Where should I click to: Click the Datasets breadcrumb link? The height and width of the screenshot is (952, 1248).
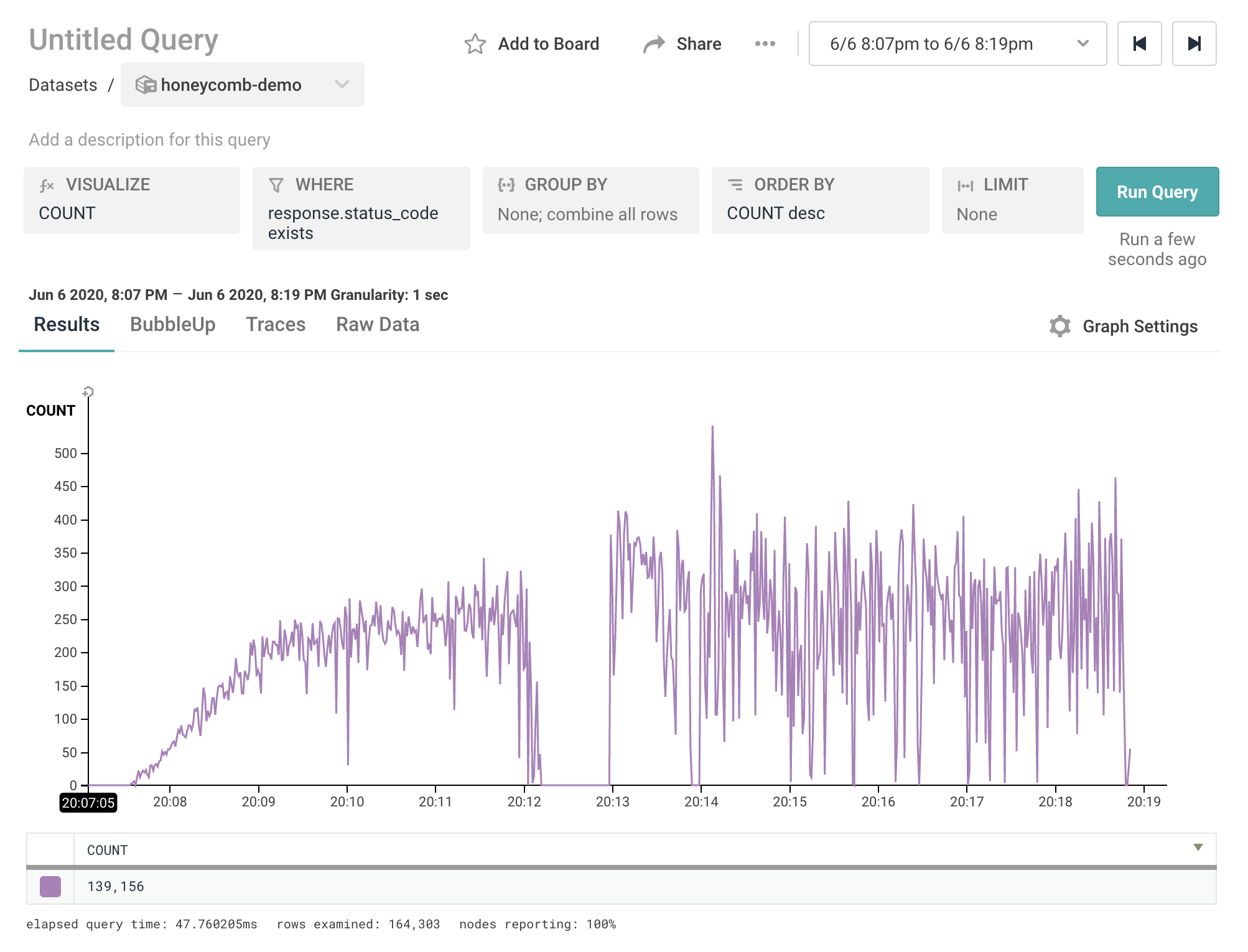pos(63,85)
